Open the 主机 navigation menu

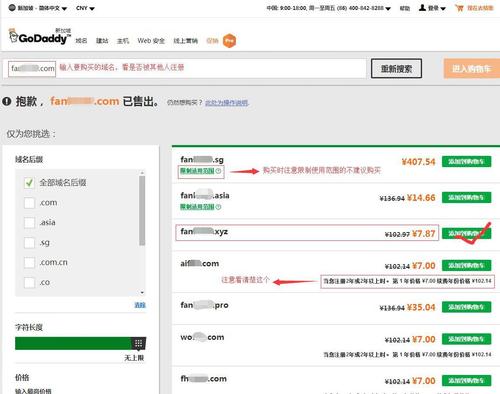[x=123, y=41]
